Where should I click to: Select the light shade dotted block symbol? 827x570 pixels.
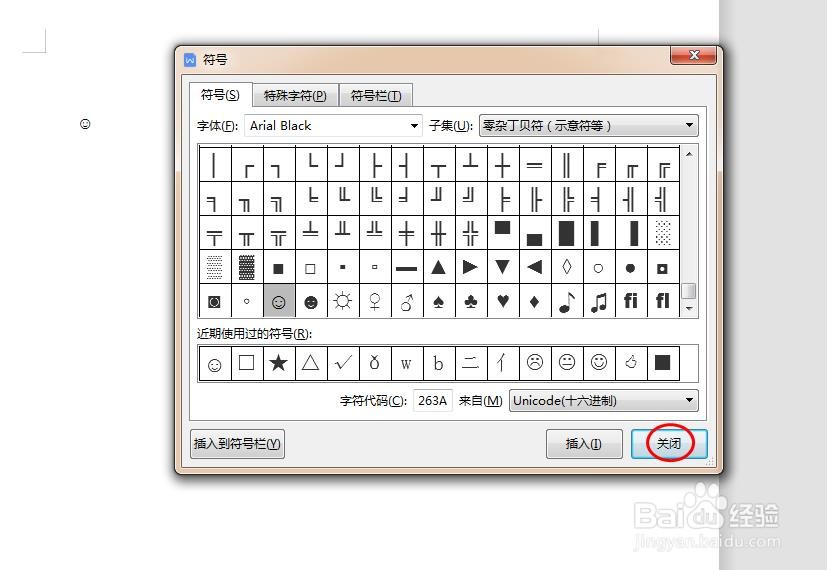click(x=663, y=233)
